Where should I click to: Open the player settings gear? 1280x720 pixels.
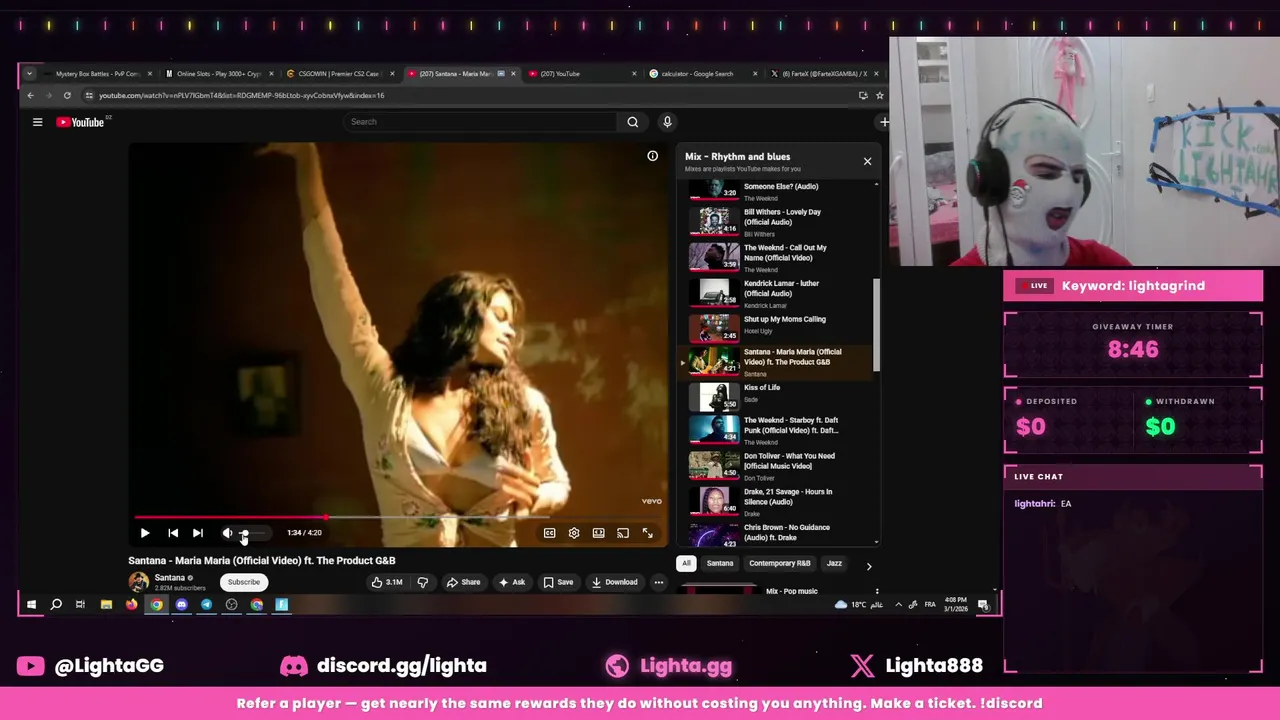tap(574, 533)
